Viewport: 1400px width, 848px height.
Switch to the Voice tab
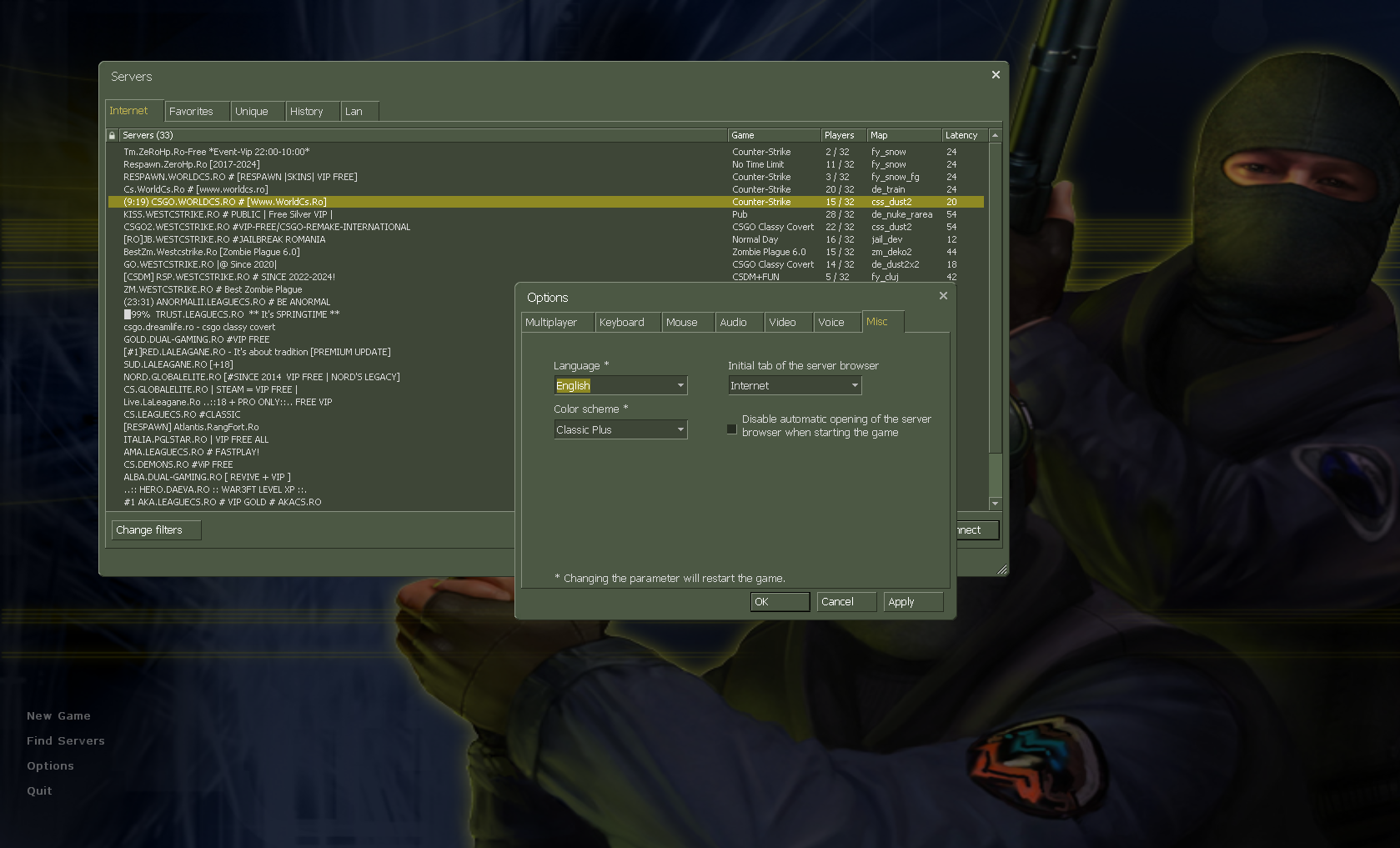pos(837,323)
